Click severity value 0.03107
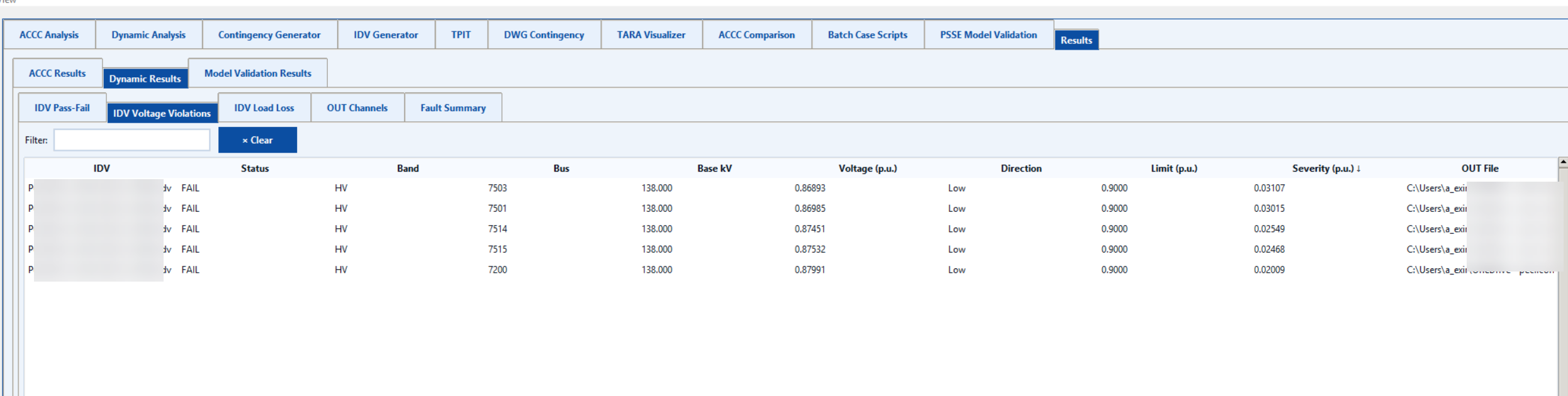This screenshot has width=1568, height=396. (x=1269, y=188)
